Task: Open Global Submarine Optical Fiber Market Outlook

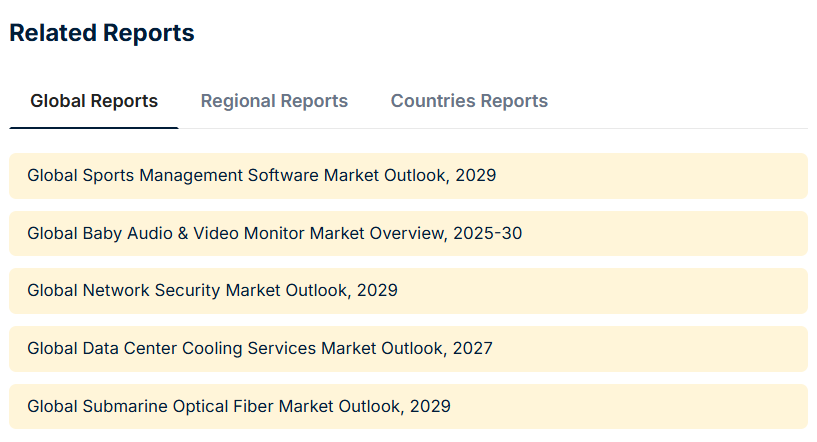Action: 239,407
